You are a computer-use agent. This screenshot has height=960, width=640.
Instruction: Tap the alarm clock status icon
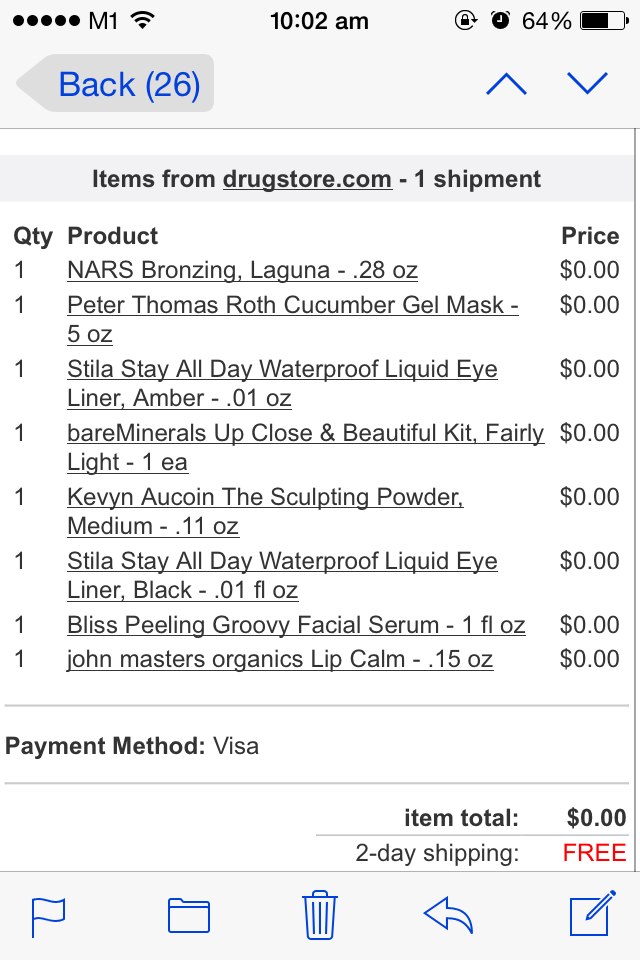[x=500, y=20]
